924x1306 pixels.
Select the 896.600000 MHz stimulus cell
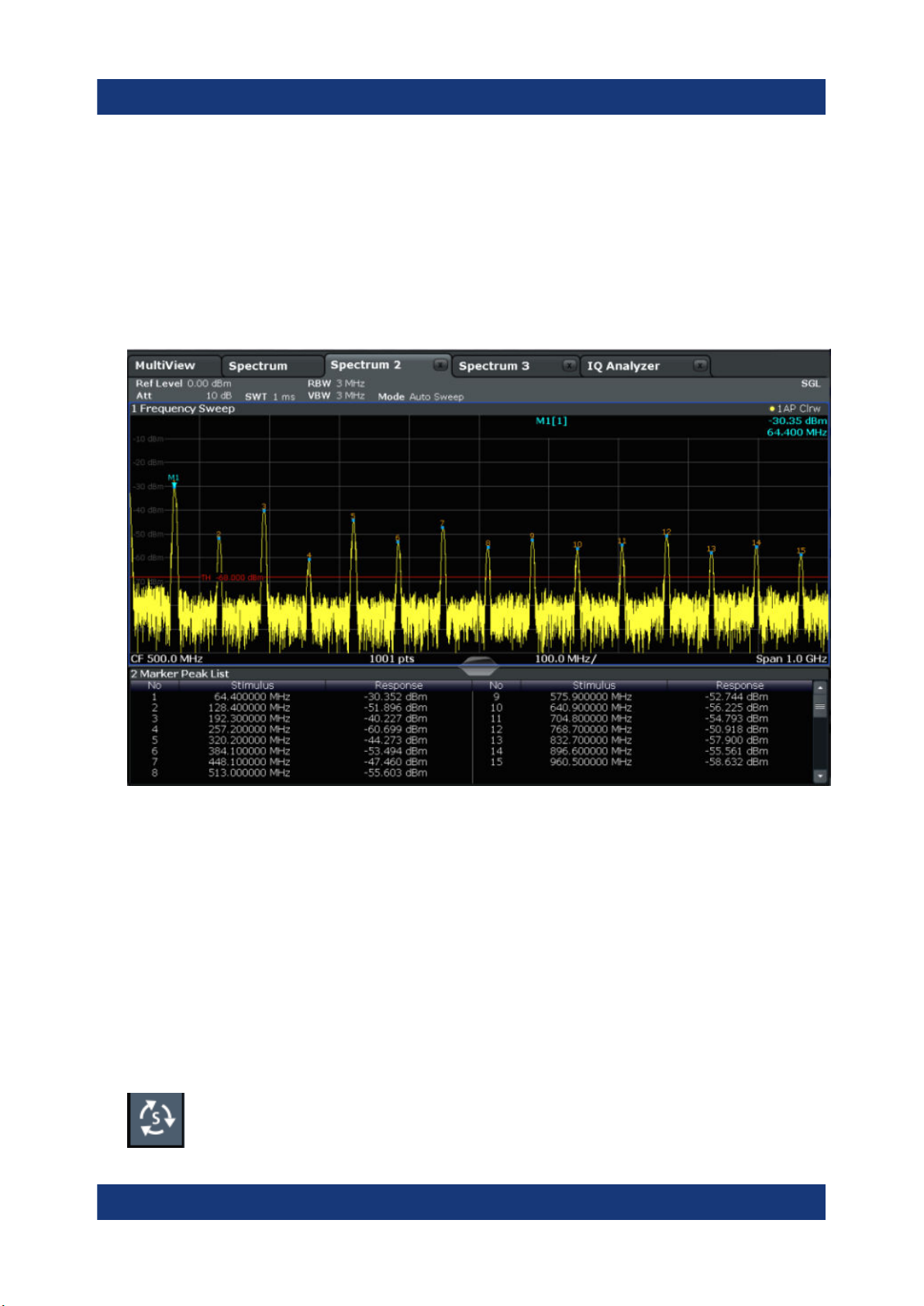pos(591,751)
